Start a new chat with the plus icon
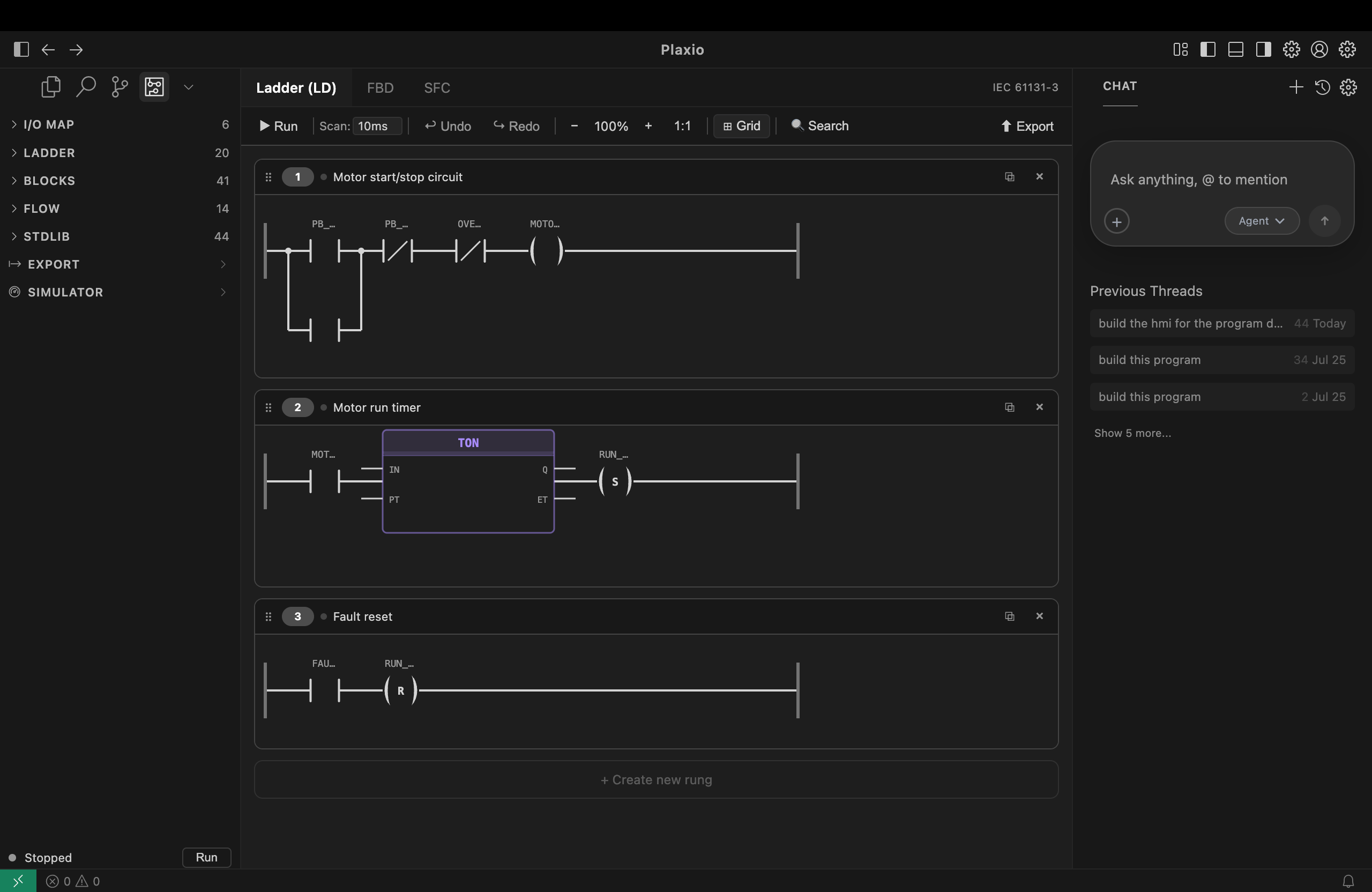Screen dimensions: 1372x892 1296,87
